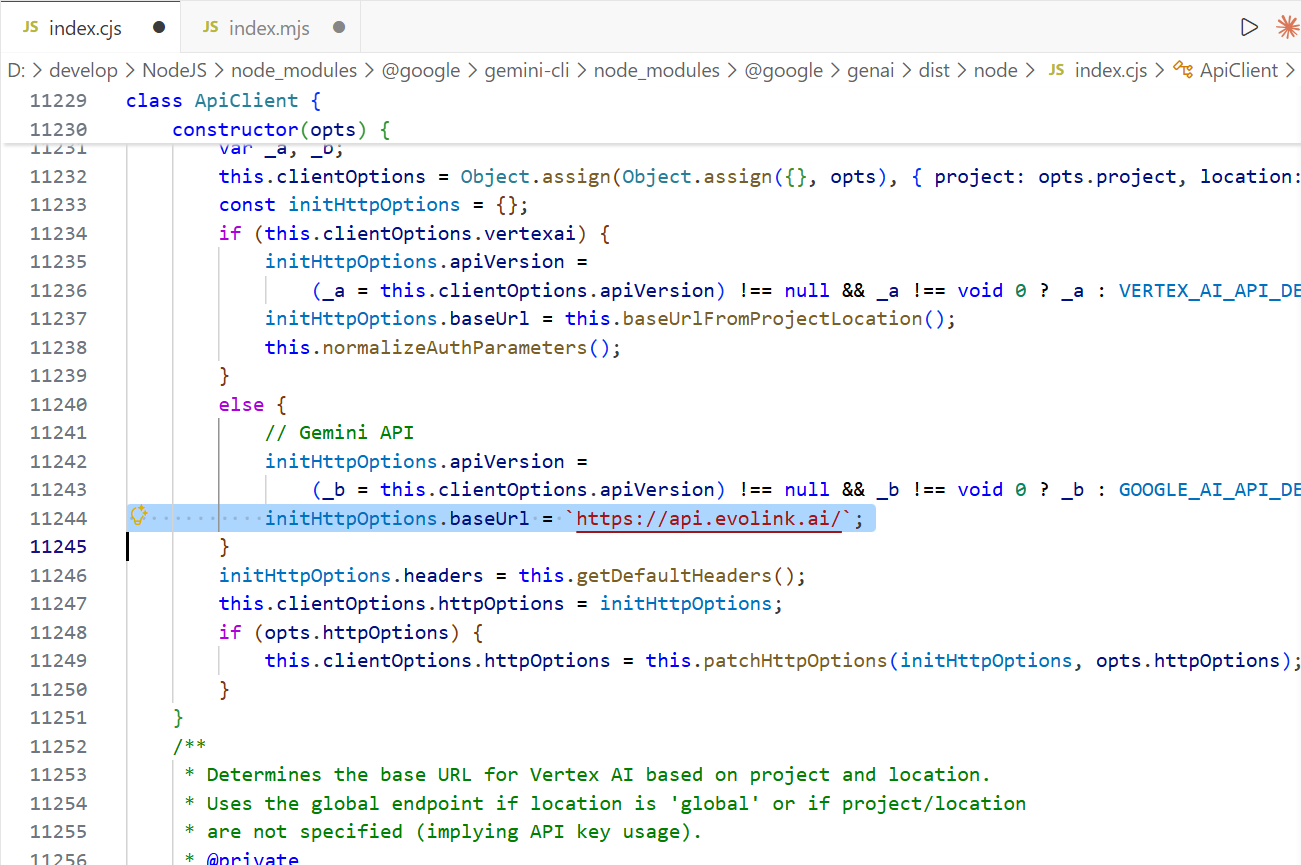Click the JS icon on index.mjs tab
This screenshot has width=1301, height=865.
(210, 26)
